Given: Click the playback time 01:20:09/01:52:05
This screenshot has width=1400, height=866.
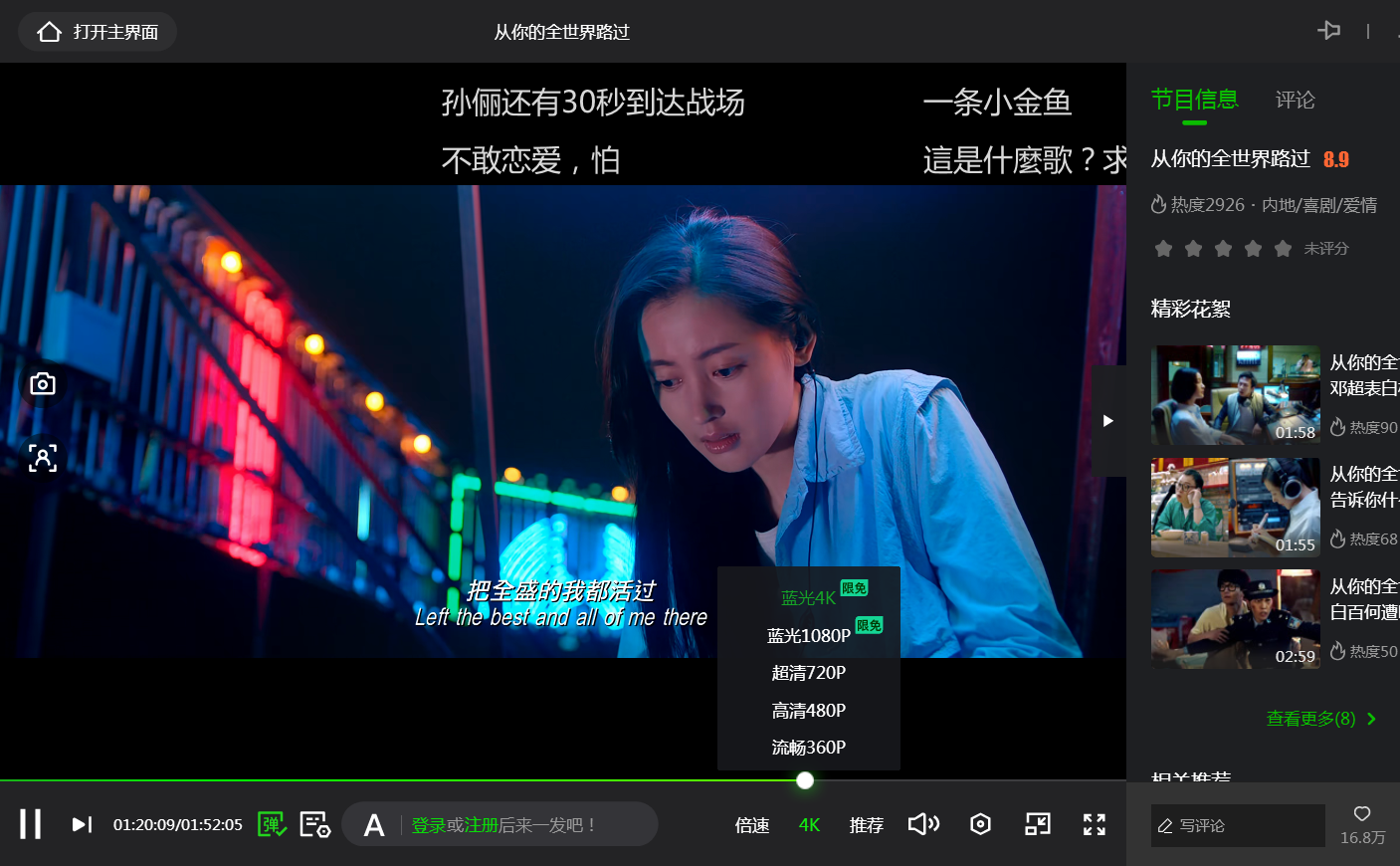Looking at the screenshot, I should (178, 825).
